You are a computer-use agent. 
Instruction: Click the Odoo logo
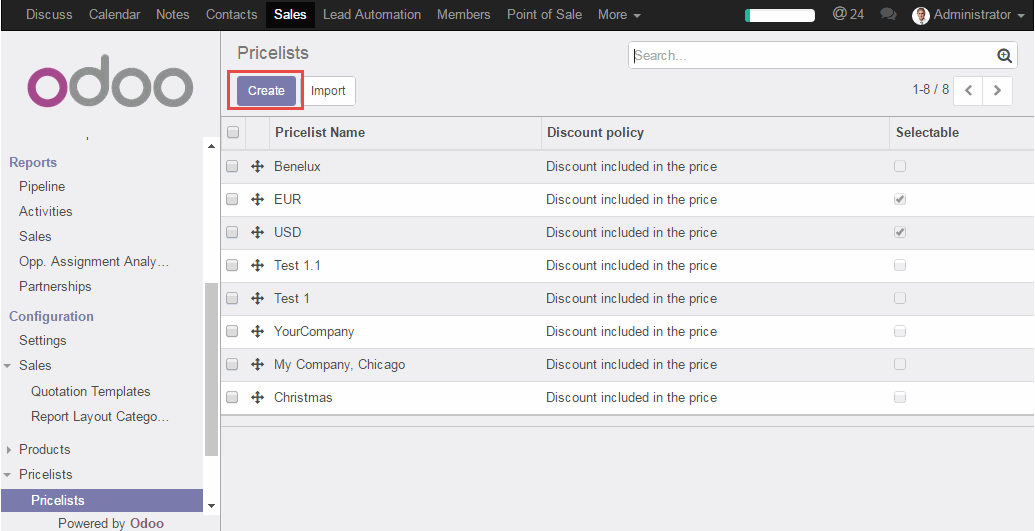click(110, 87)
